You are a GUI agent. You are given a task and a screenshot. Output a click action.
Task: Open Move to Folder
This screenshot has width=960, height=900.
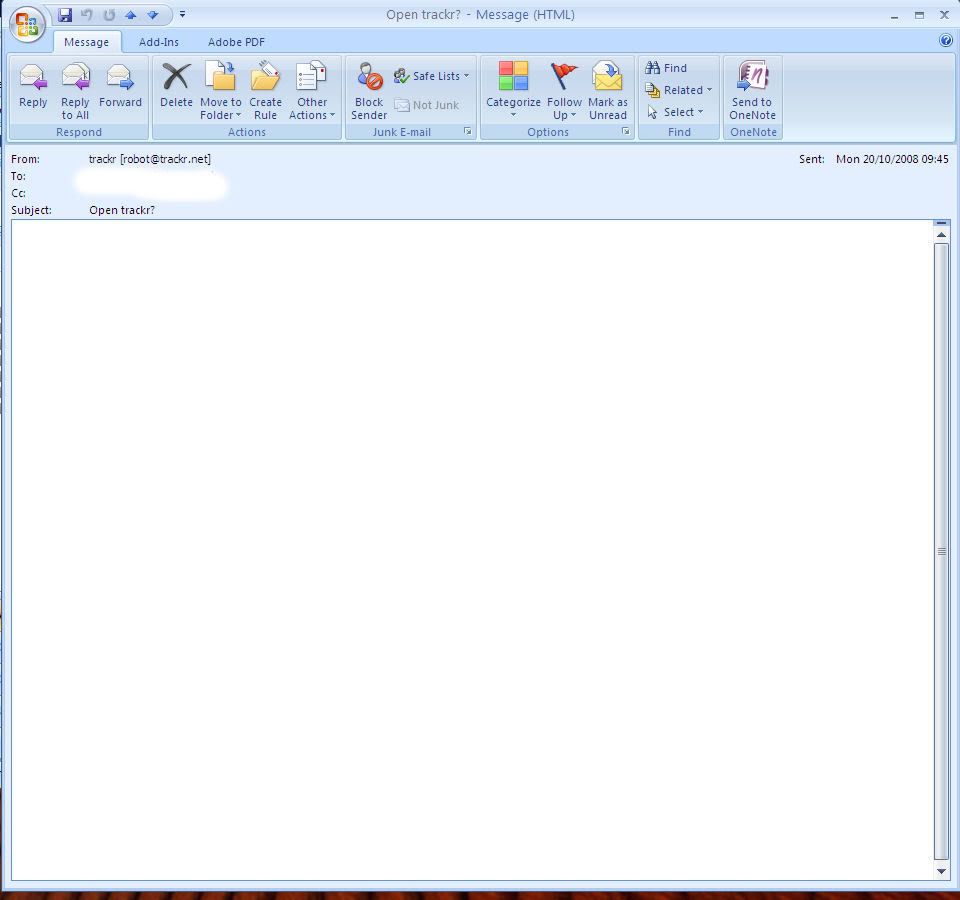[x=220, y=89]
